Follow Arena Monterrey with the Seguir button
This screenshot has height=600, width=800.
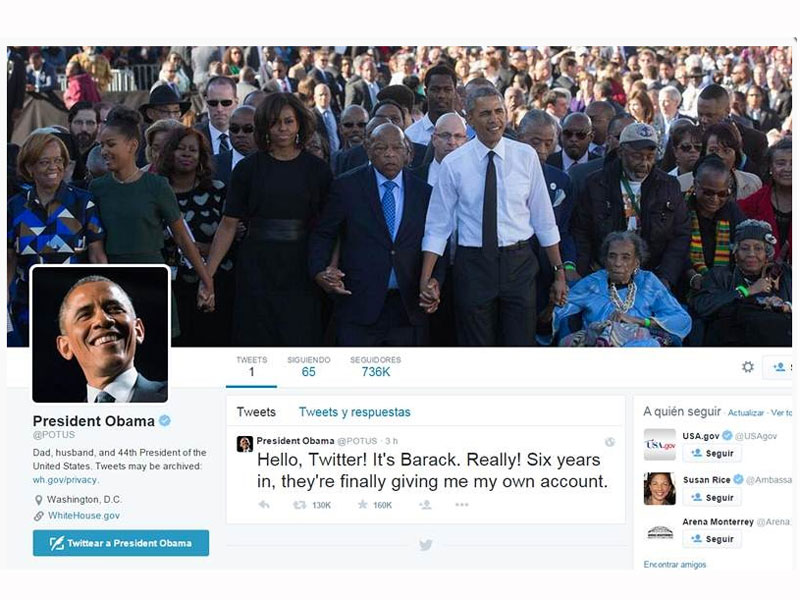[712, 539]
